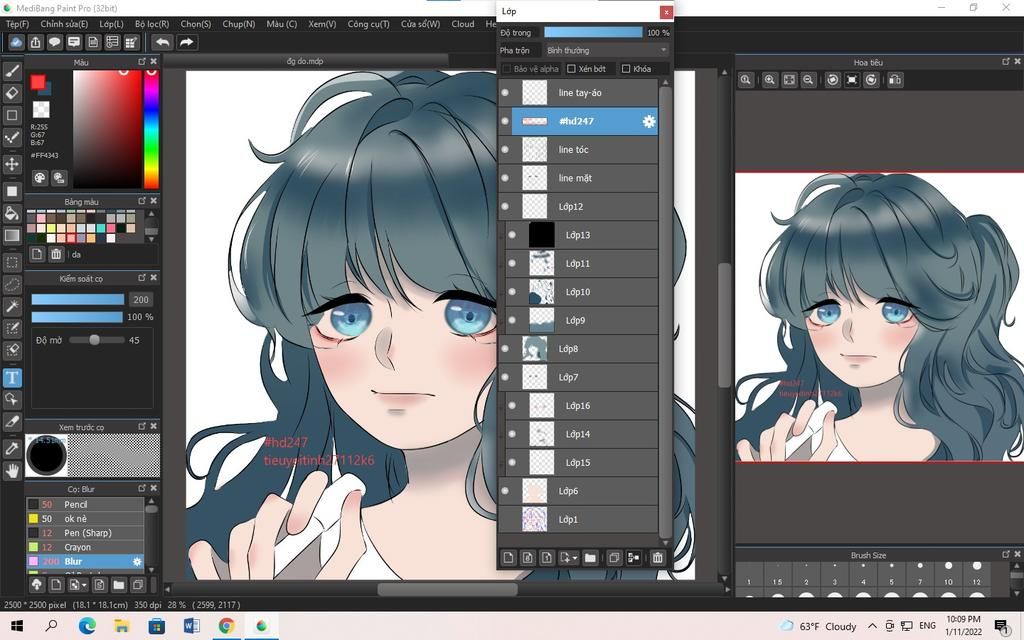Select the Hand pan tool
This screenshot has width=1024, height=640.
click(x=12, y=470)
